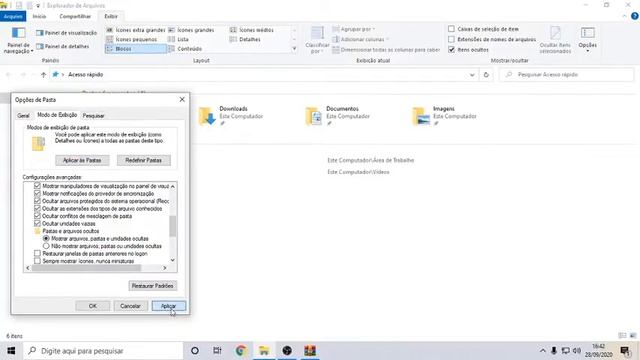640x360 pixels.
Task: Select Não mostrar arquivos, pastas ou unidades ocultas
Action: (x=46, y=246)
